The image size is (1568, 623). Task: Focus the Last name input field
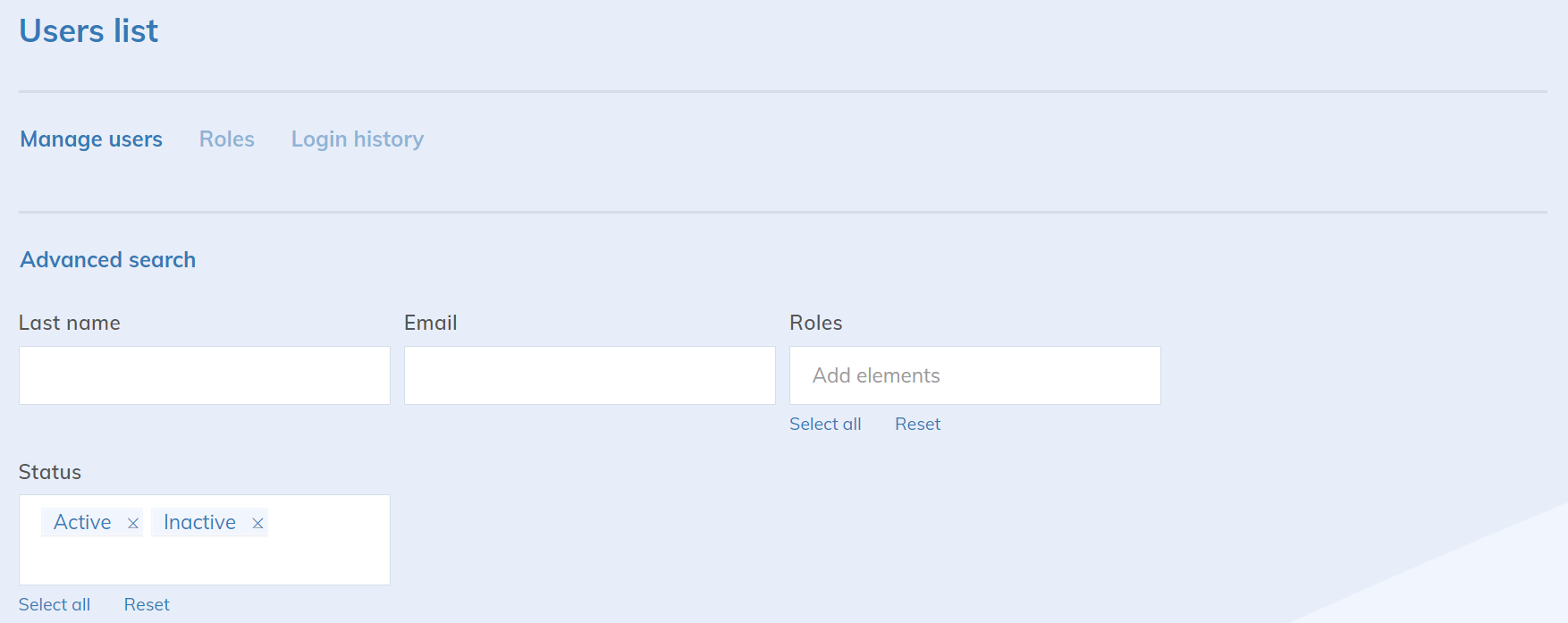(x=205, y=375)
